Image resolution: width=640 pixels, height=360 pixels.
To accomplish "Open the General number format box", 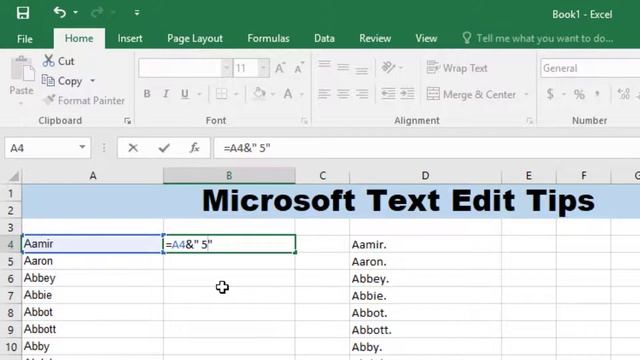I will pos(590,68).
